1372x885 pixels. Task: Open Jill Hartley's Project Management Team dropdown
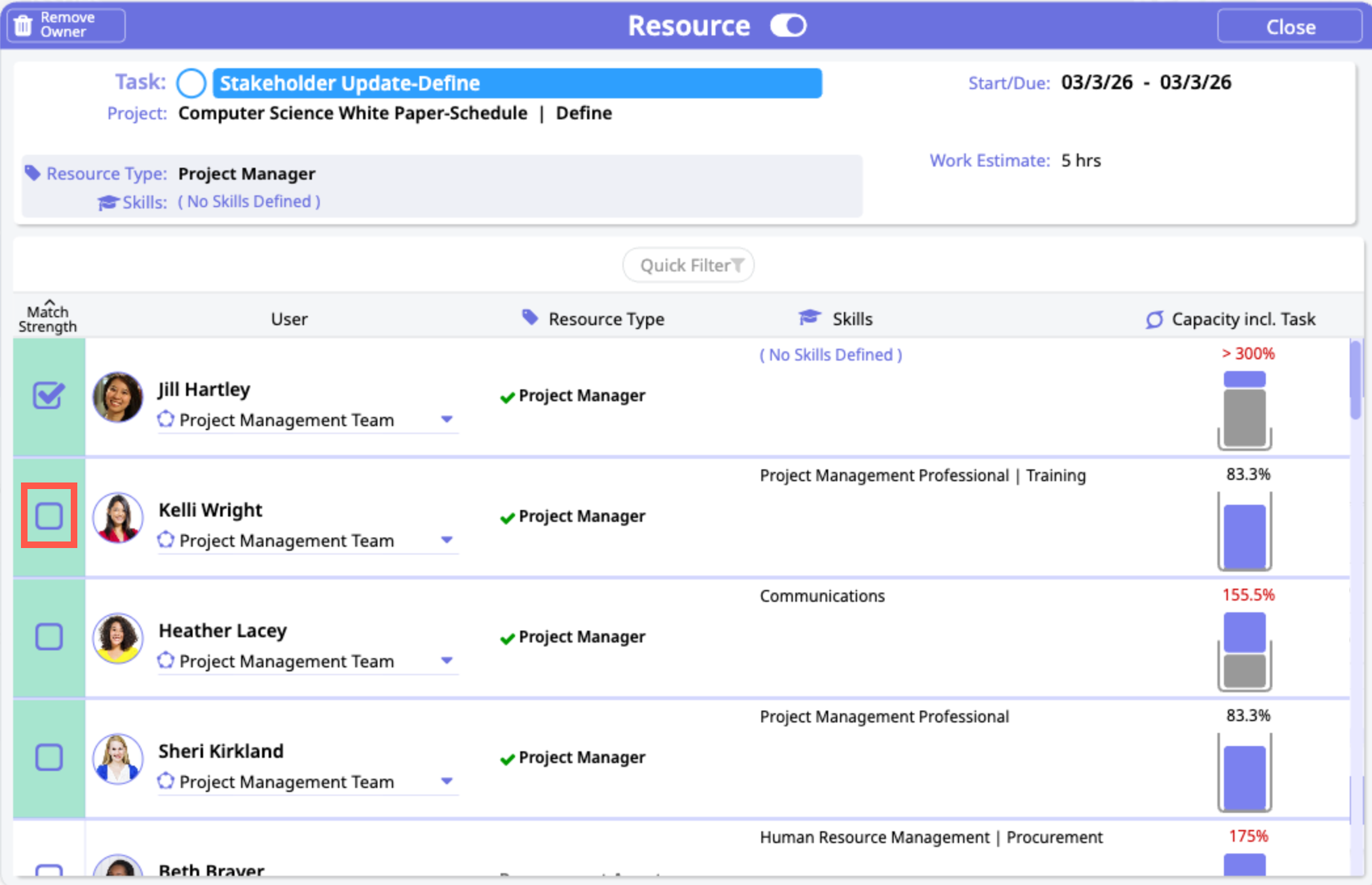(x=447, y=420)
